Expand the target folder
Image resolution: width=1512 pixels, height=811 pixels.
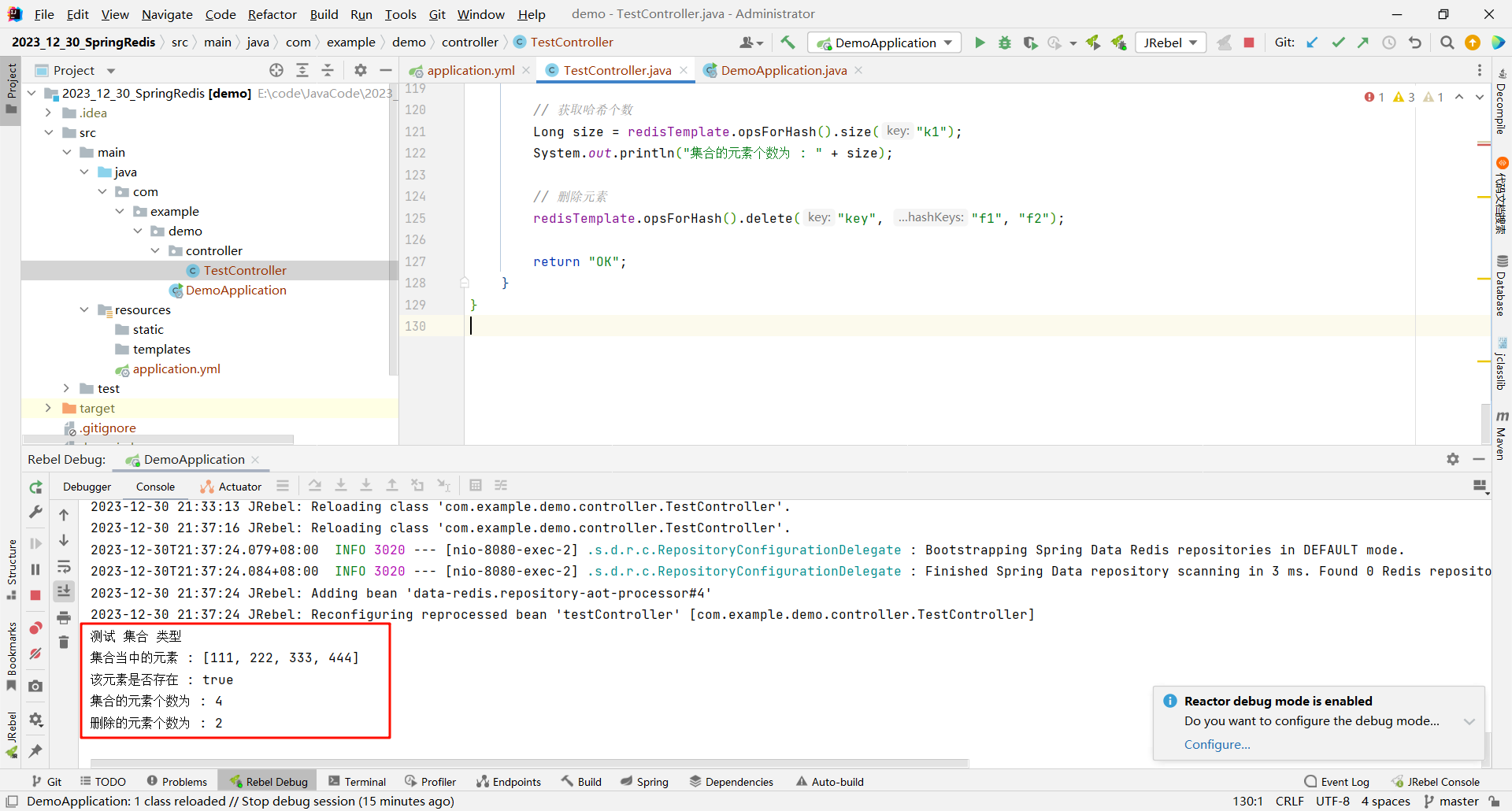[x=49, y=408]
